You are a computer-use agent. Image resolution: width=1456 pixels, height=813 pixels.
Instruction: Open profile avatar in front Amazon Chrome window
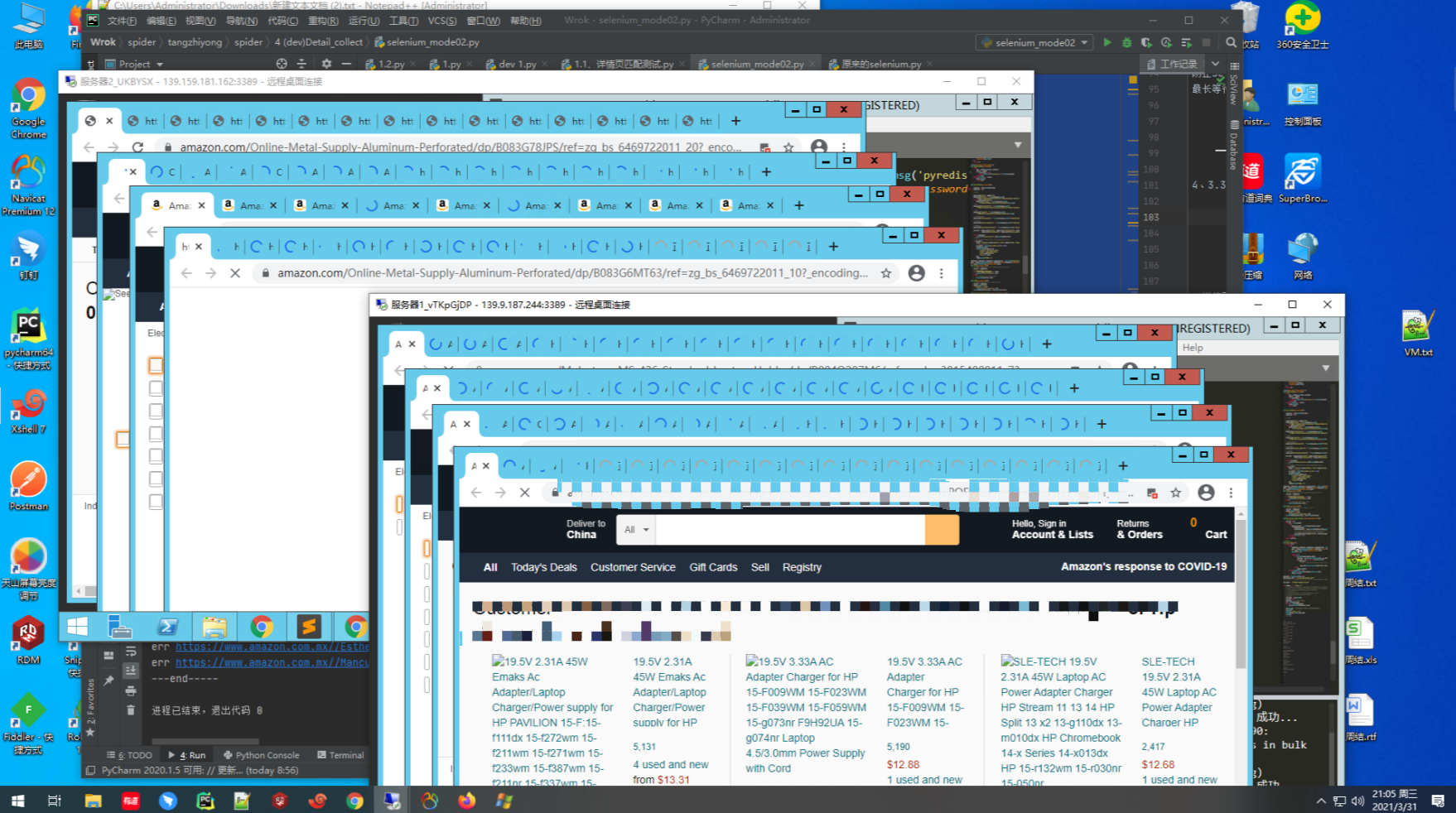pos(1206,493)
